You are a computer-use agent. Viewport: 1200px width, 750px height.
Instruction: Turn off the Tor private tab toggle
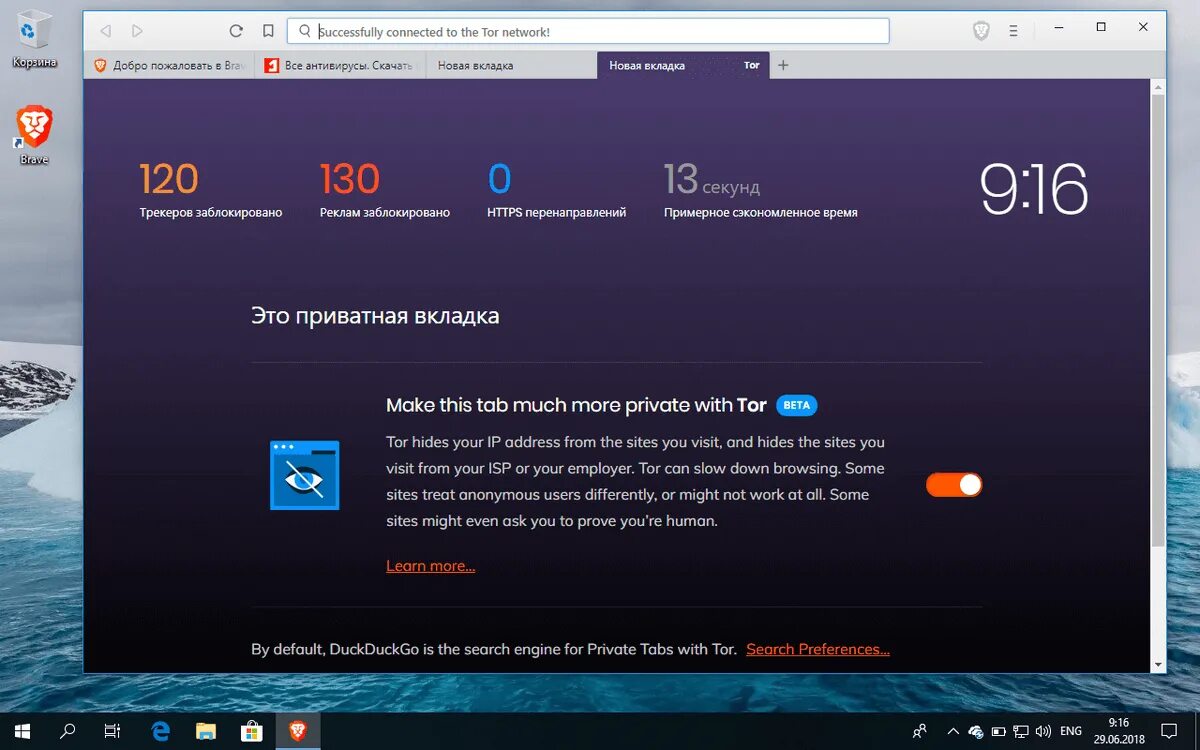point(954,485)
